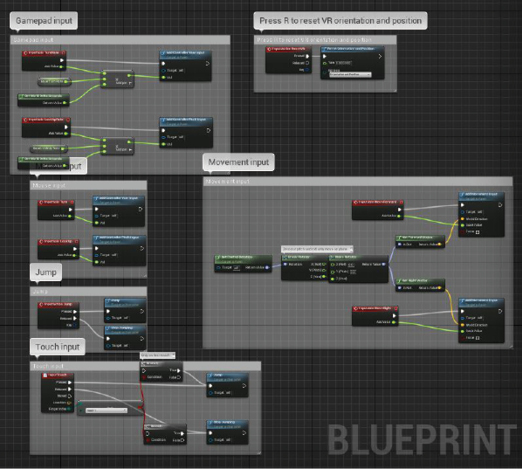Toggle Force checkbox on upper Add Movement Input
The height and width of the screenshot is (469, 522).
(477, 232)
